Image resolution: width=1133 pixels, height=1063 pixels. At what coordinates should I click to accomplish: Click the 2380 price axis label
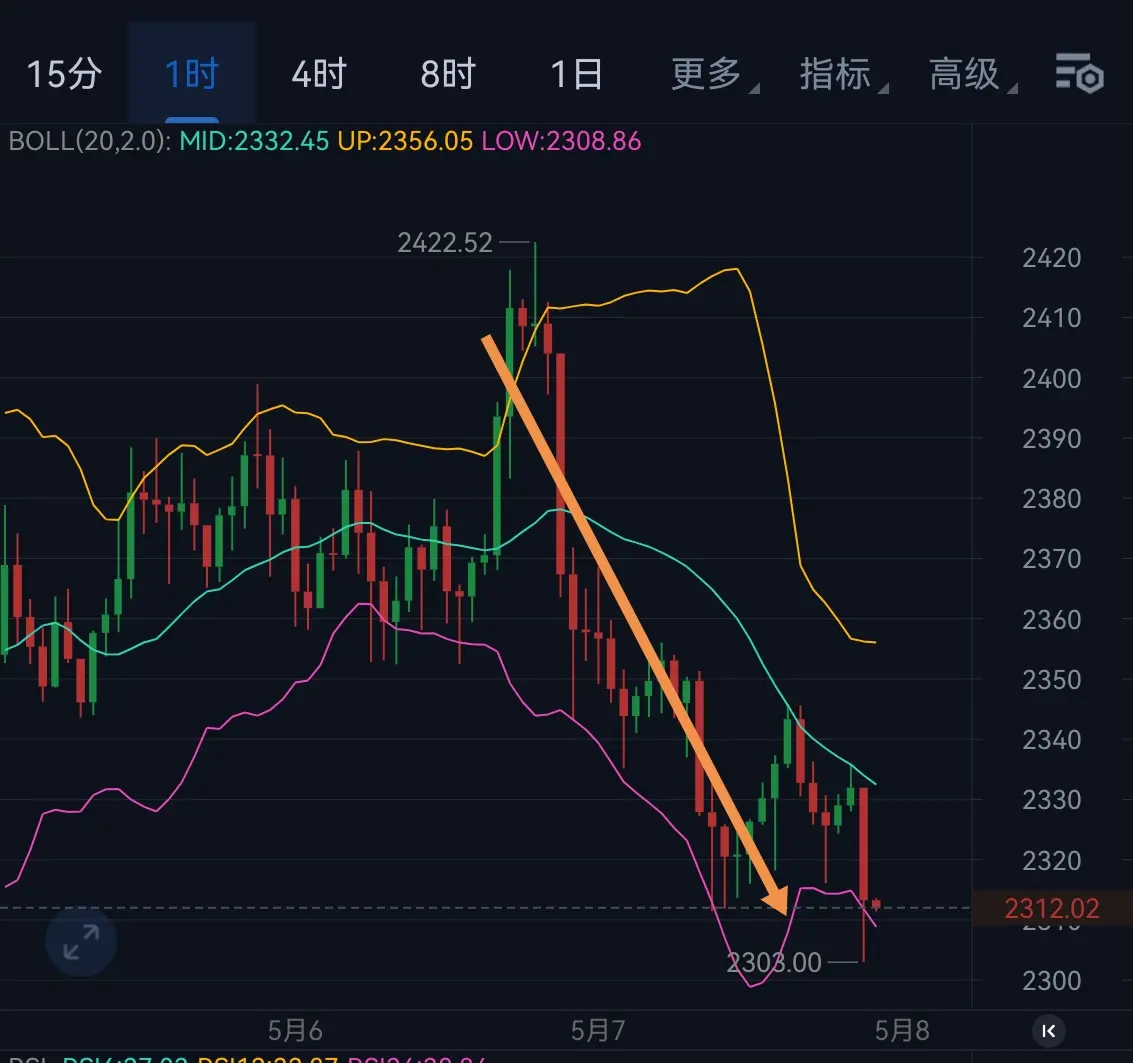(1052, 499)
